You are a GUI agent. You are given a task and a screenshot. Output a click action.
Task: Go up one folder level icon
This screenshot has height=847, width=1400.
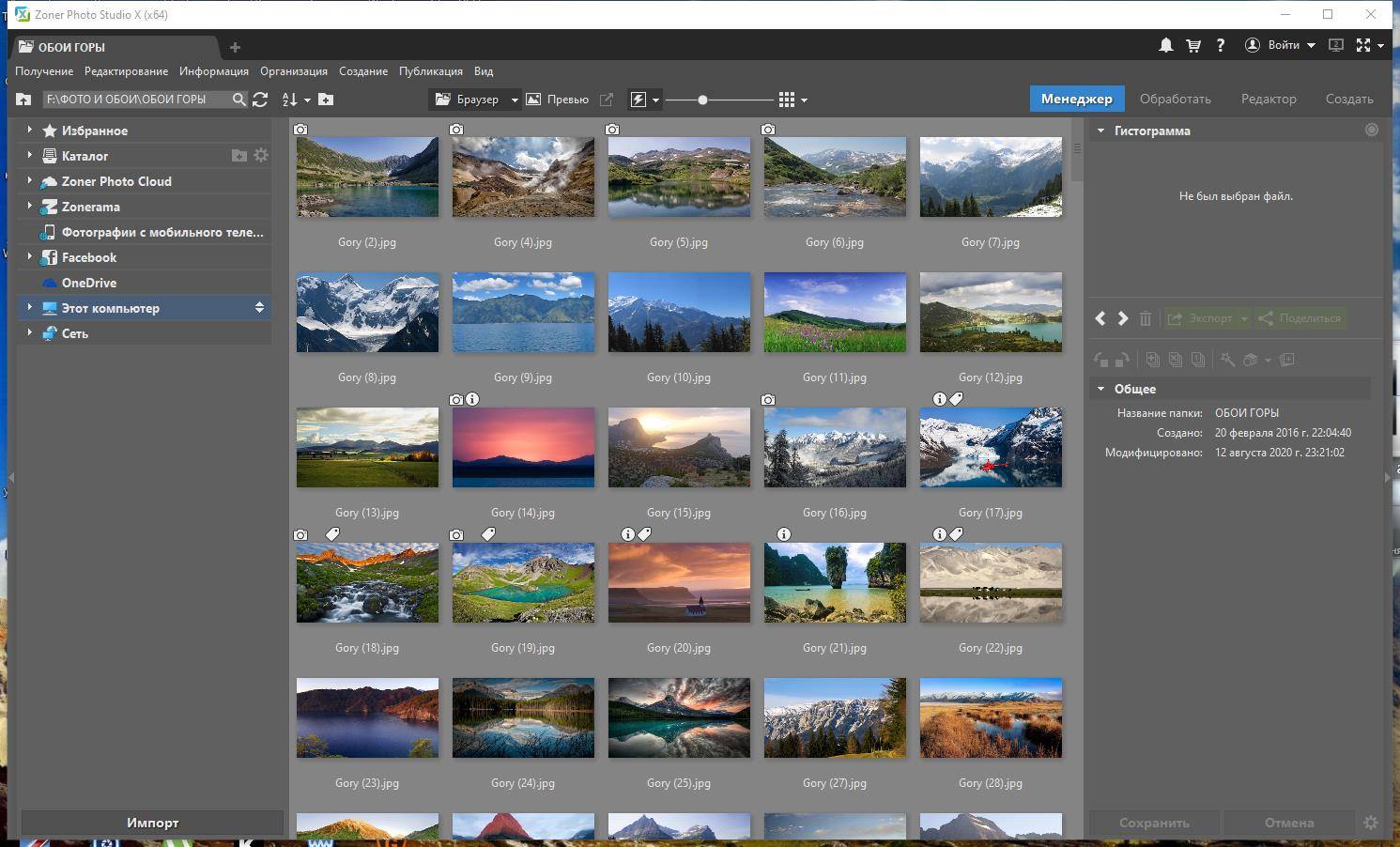[x=24, y=99]
